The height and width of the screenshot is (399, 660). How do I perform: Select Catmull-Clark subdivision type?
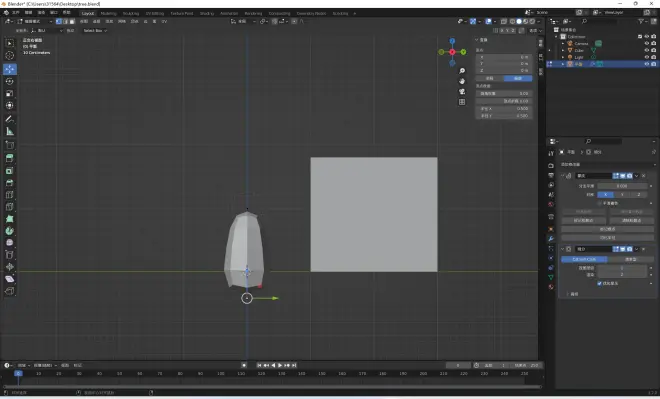coord(584,259)
